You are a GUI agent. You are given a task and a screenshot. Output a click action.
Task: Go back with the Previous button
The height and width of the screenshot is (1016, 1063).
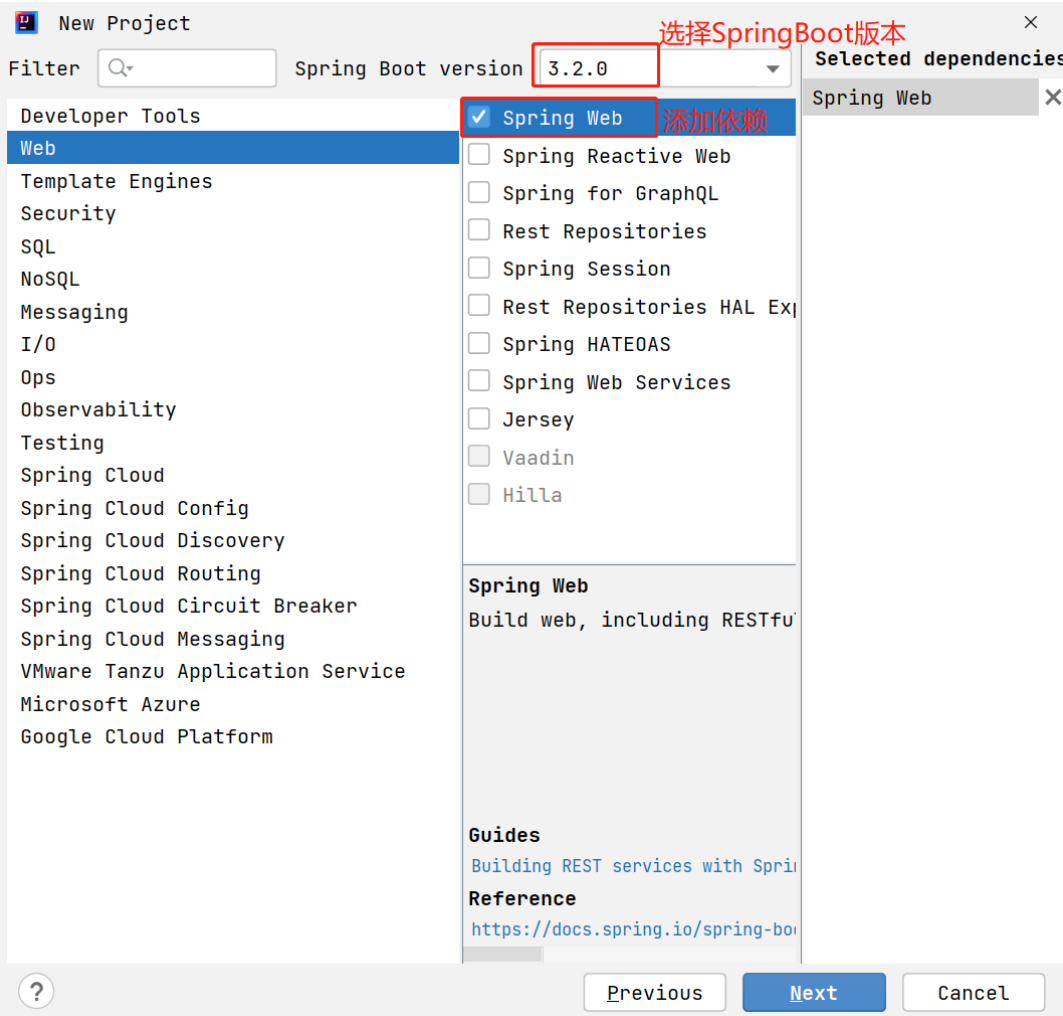654,992
